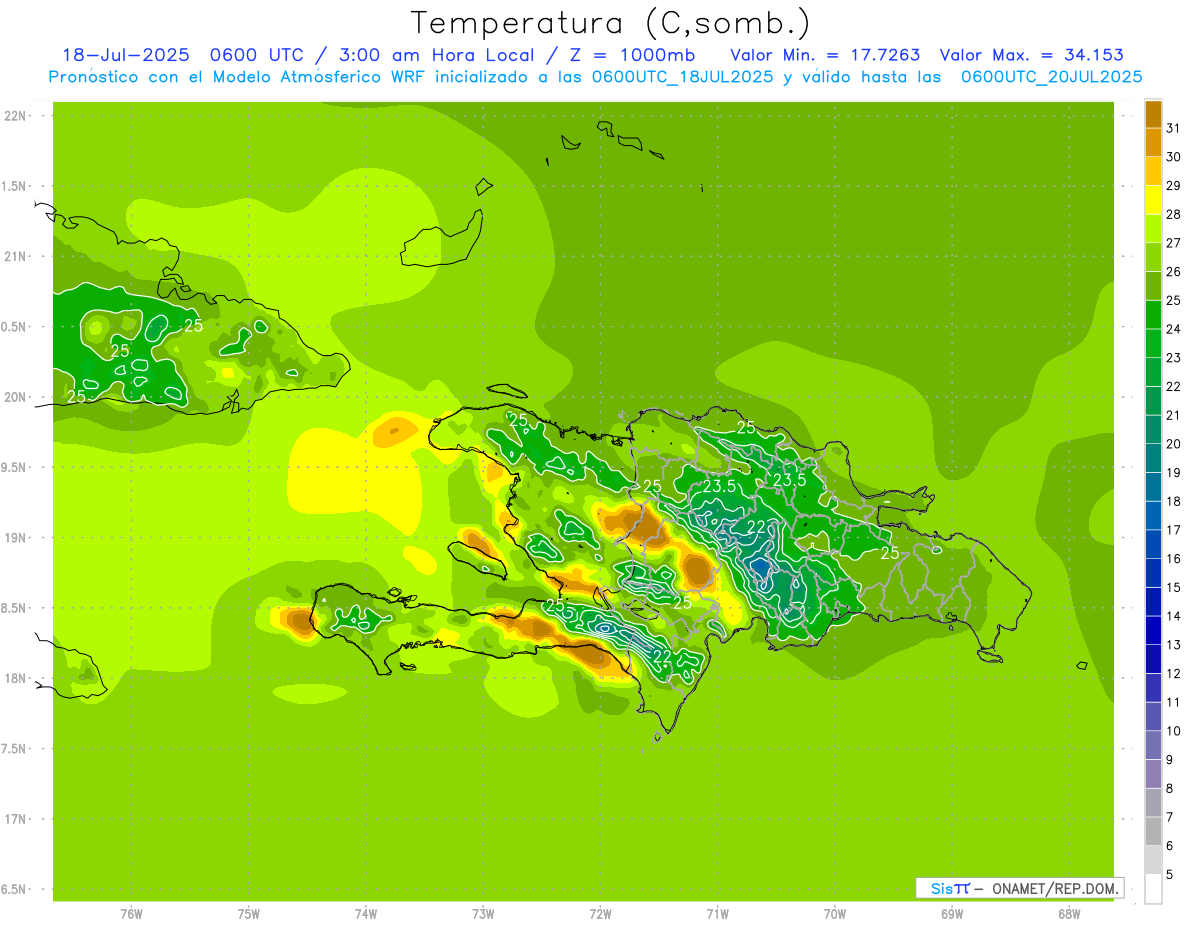Image resolution: width=1200 pixels, height=927 pixels.
Task: Click the '74W' longitude axis label
Action: click(366, 913)
